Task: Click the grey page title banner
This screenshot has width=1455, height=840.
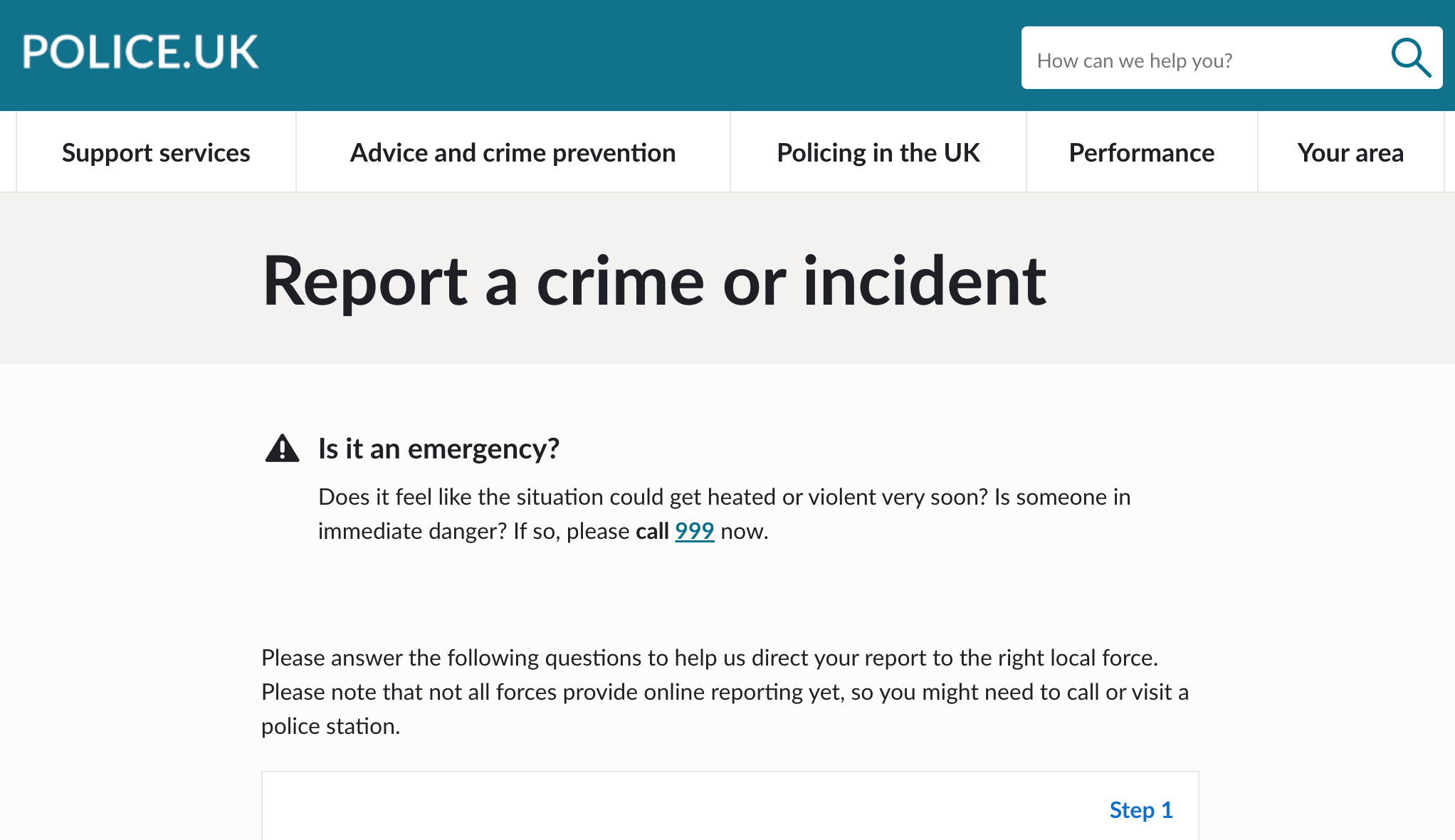Action: coord(727,278)
